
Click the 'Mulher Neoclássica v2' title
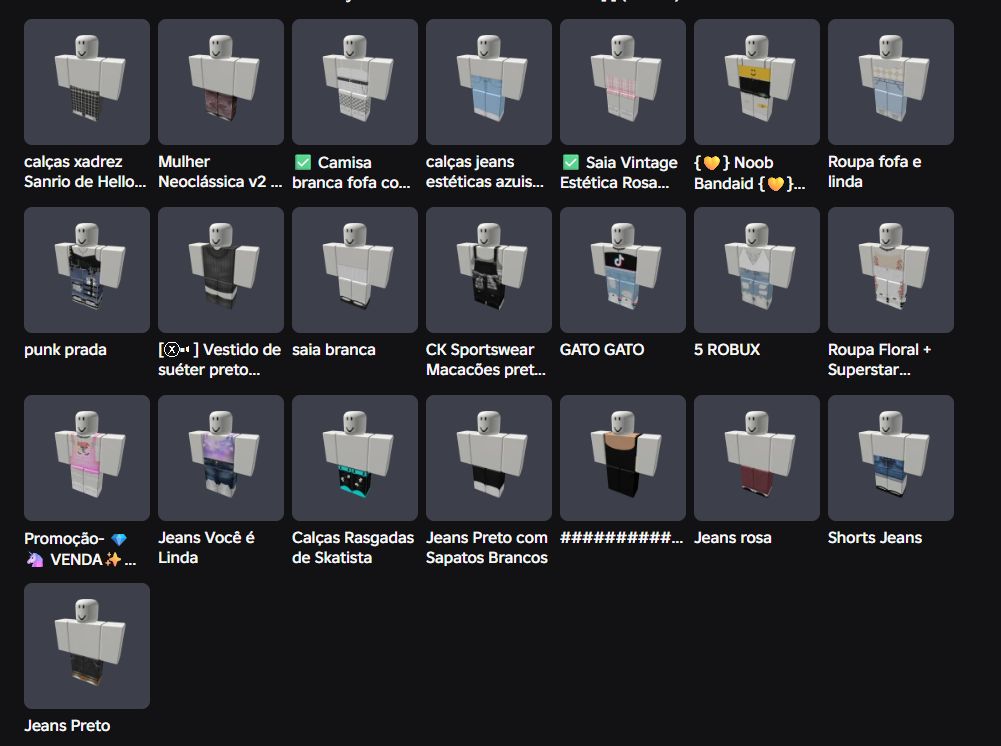pos(220,172)
